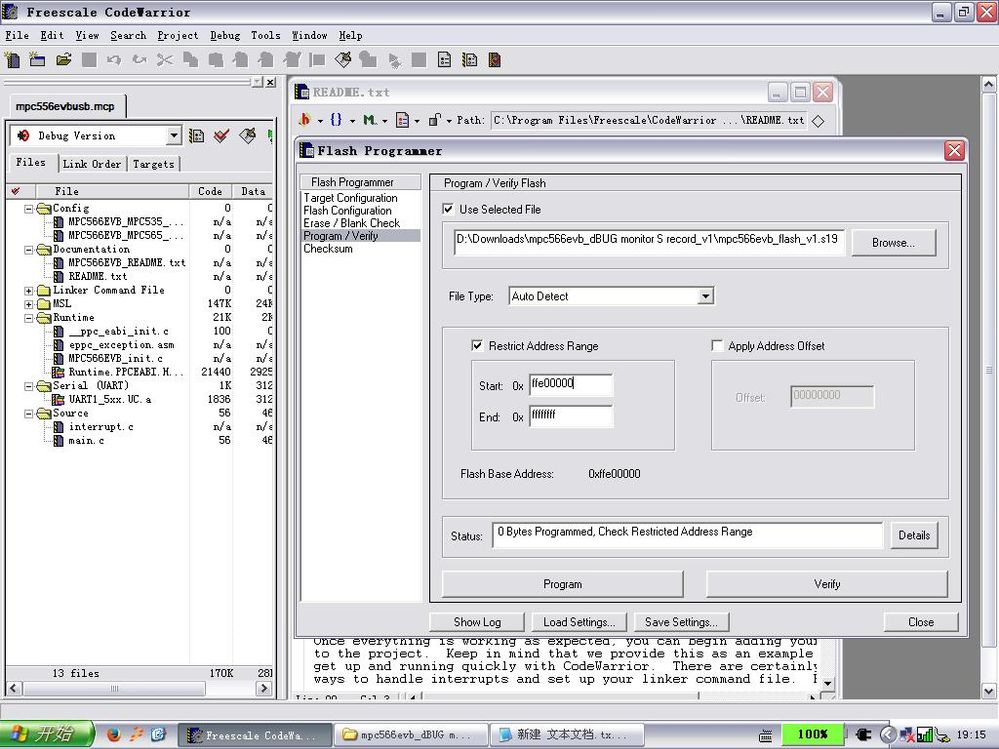Close the project panel with the X icon
This screenshot has width=999, height=749.
point(271,82)
